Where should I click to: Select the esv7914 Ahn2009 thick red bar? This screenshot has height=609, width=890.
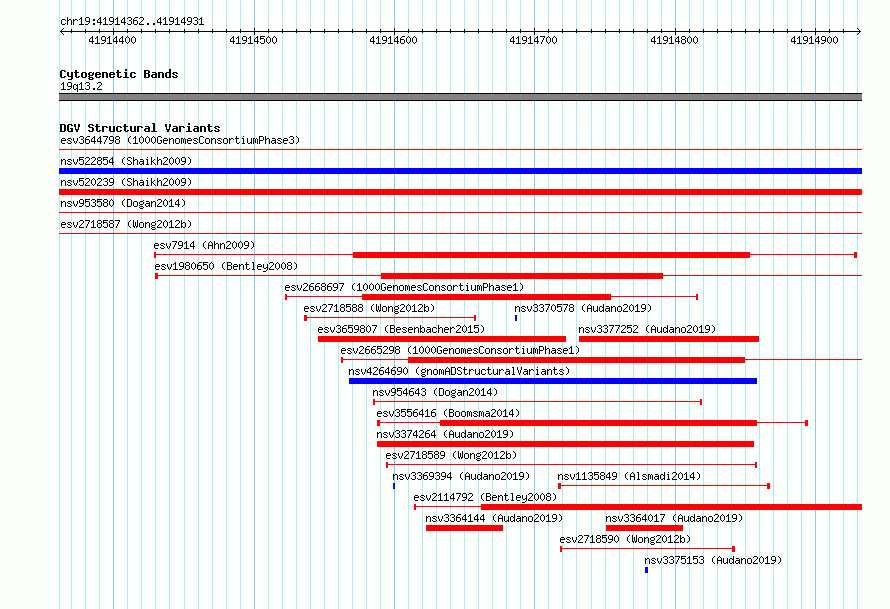pos(551,255)
